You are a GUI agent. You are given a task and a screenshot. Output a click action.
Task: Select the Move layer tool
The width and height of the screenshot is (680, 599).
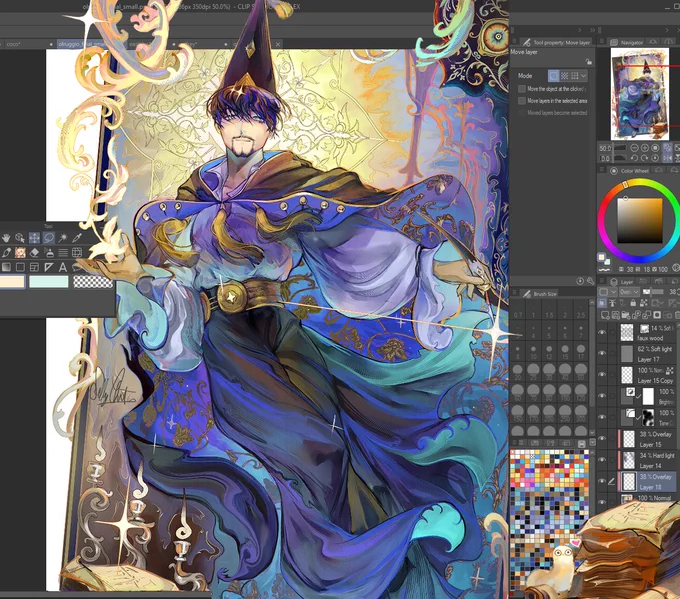tap(34, 238)
